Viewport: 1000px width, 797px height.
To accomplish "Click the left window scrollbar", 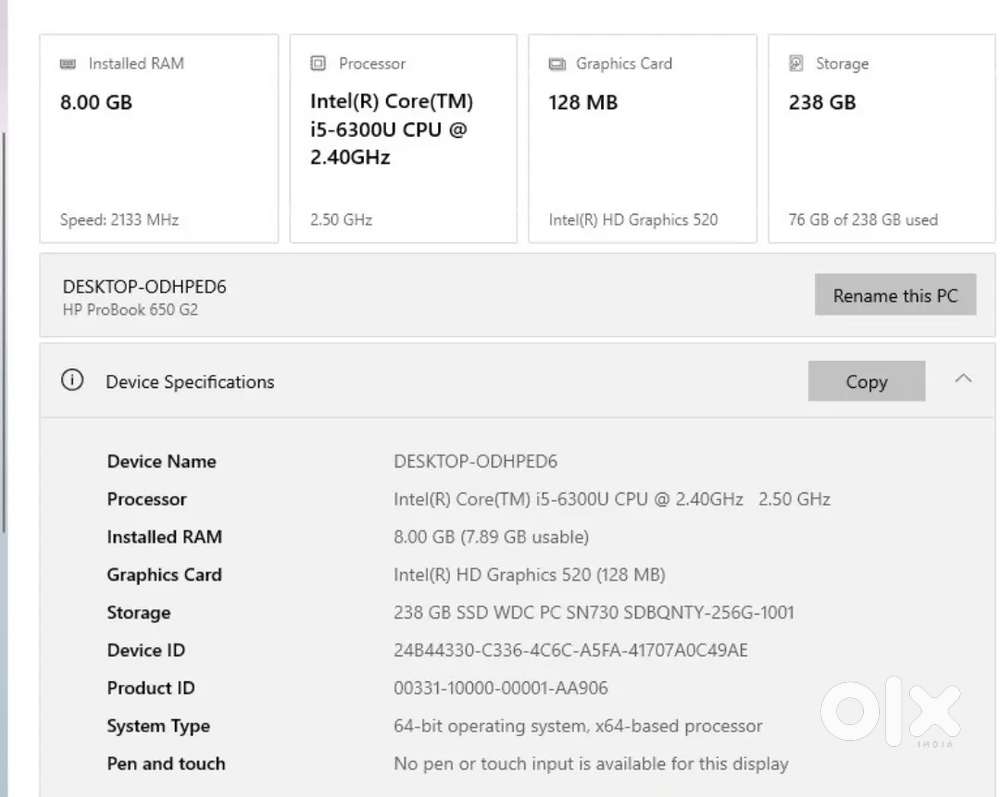I will pos(4,330).
